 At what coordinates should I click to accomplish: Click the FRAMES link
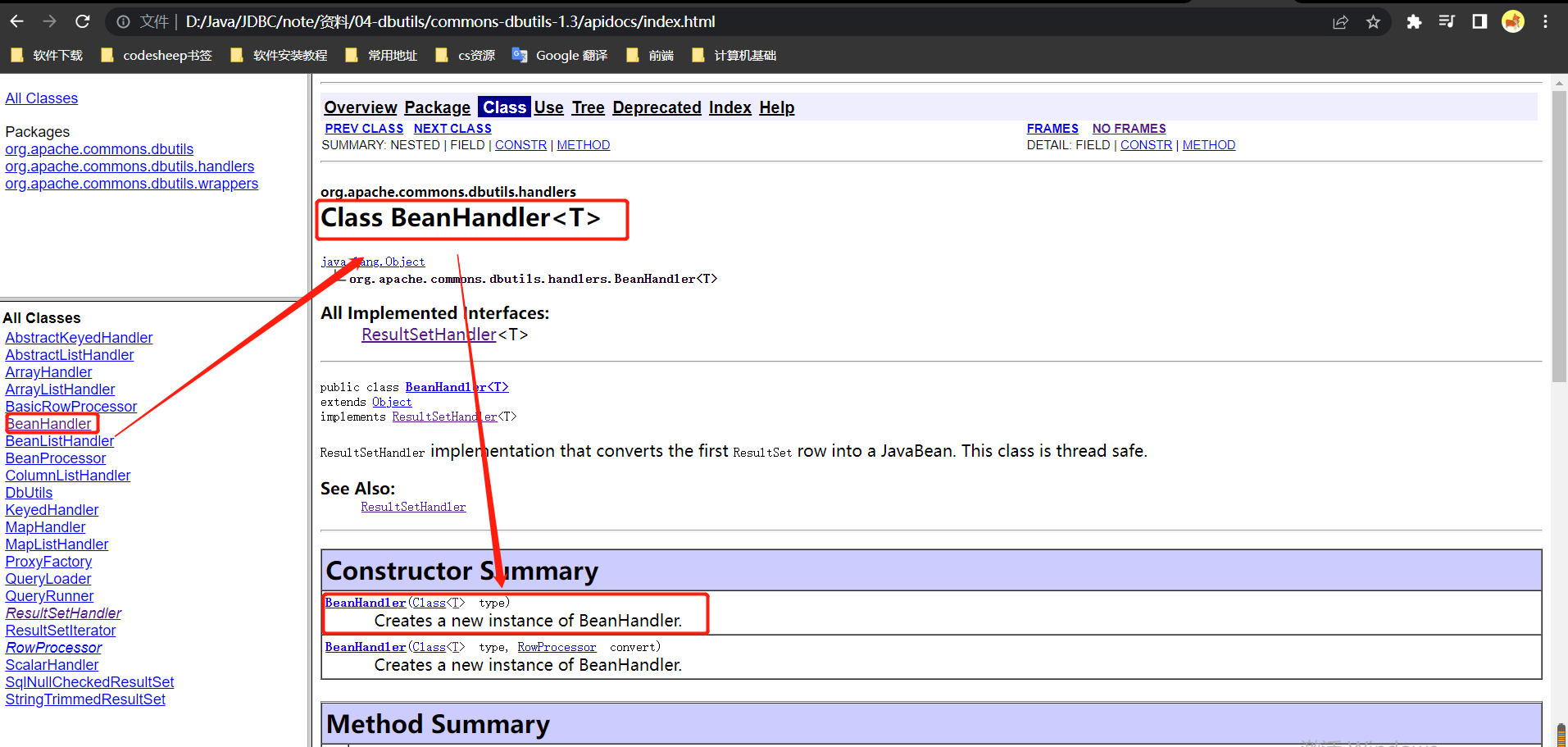(x=1052, y=129)
